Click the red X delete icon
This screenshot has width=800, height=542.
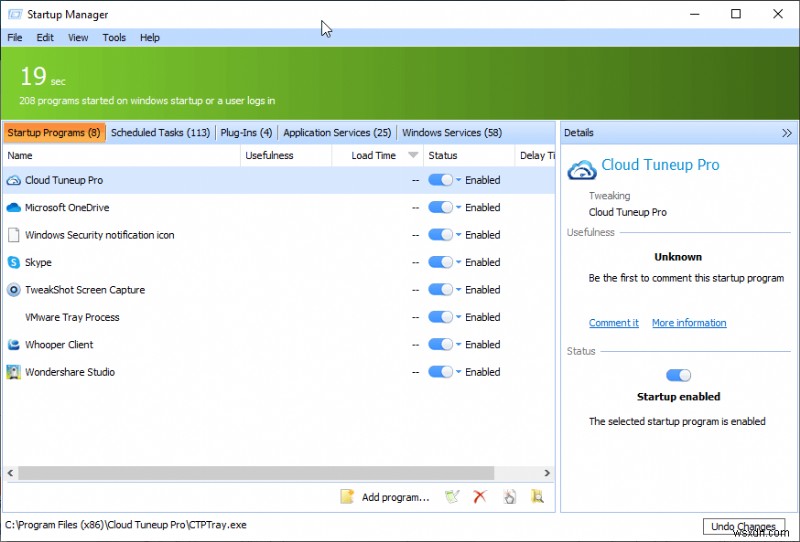480,497
